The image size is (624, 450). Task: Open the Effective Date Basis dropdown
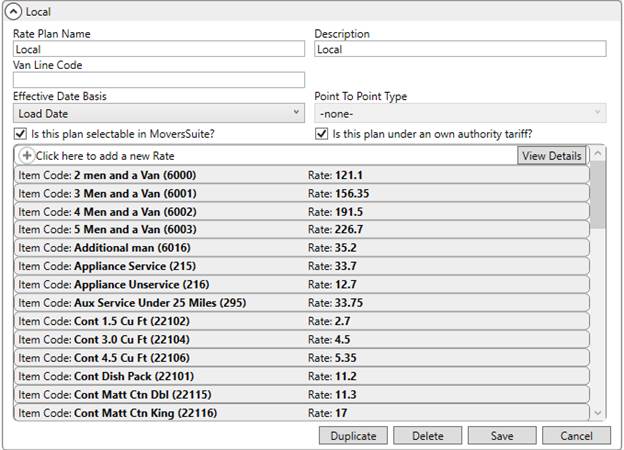(158, 114)
